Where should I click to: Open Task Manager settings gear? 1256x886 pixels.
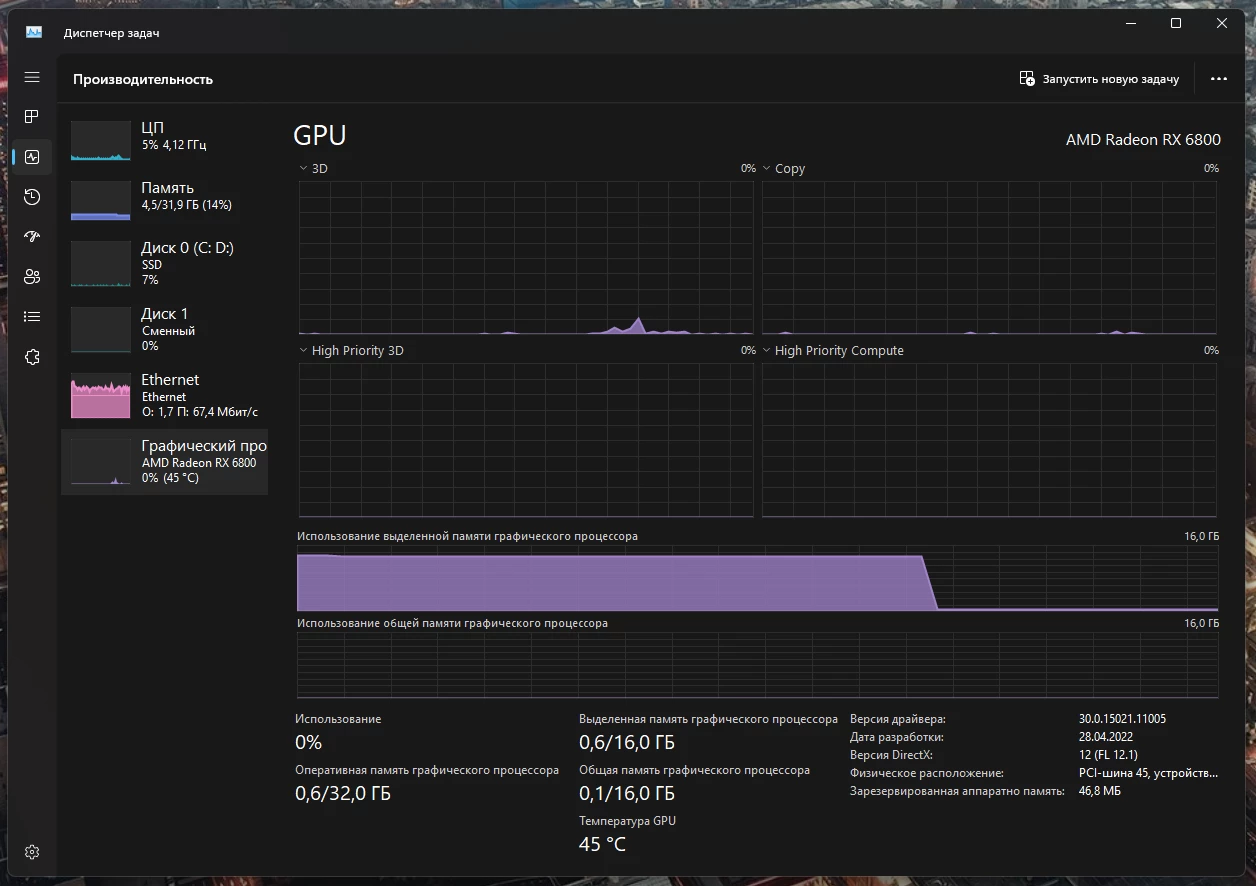[32, 852]
